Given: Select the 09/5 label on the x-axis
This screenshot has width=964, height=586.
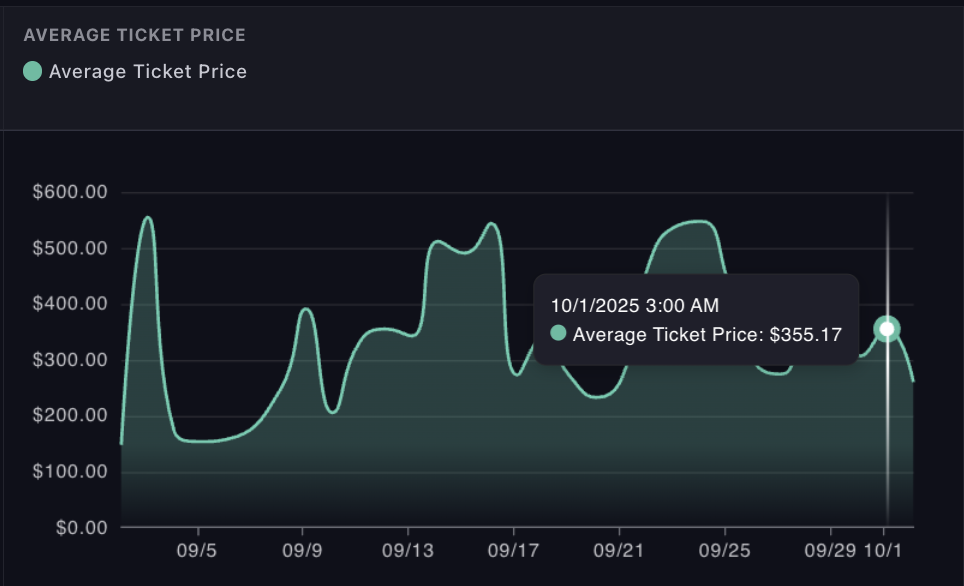Looking at the screenshot, I should coord(197,551).
